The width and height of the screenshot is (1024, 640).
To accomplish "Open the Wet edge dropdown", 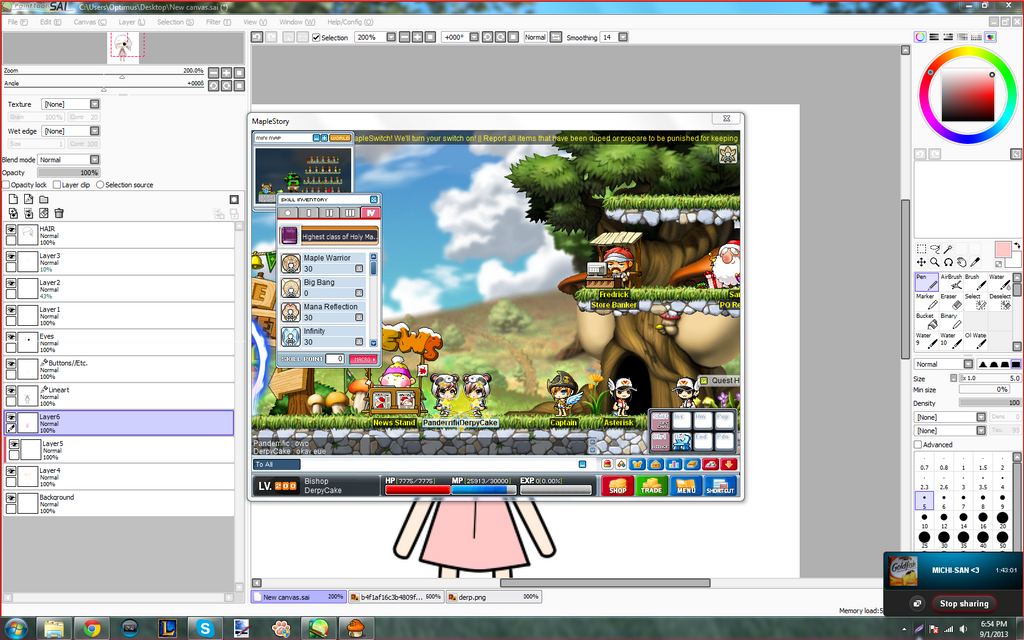I will [x=71, y=131].
